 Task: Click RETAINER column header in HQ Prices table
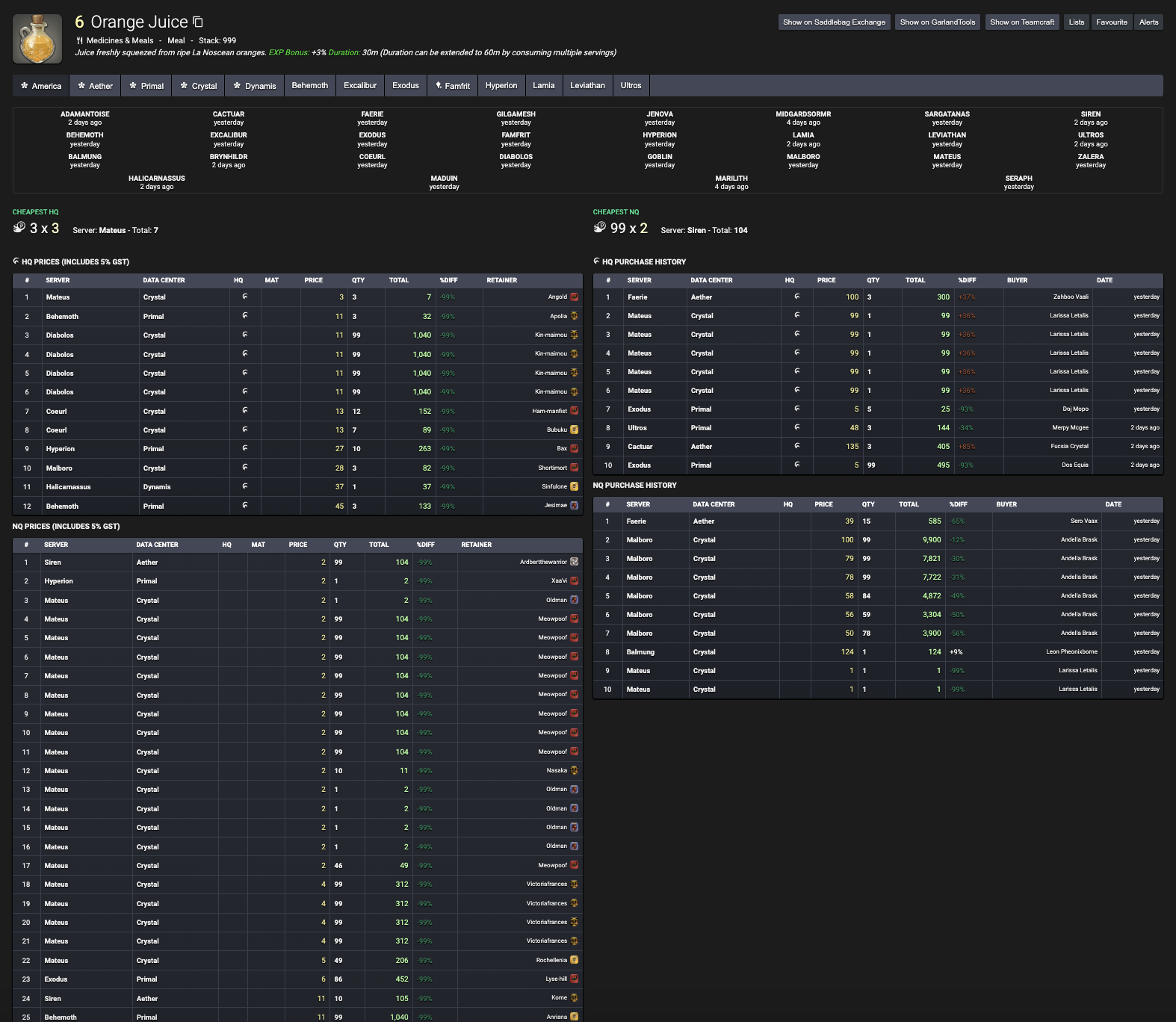[x=502, y=280]
